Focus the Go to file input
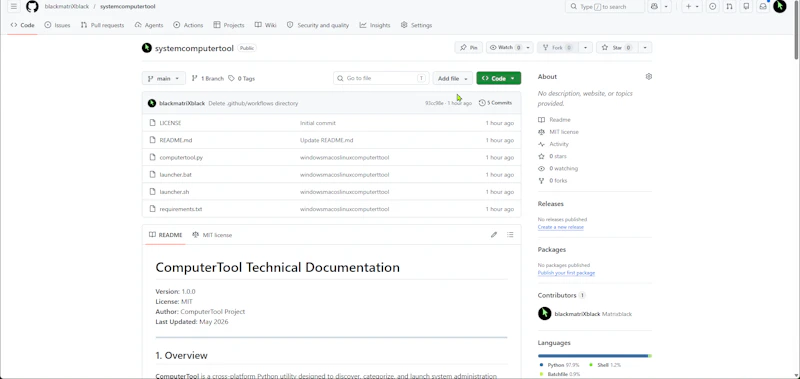Screen dimensions: 800x379 click(x=381, y=78)
